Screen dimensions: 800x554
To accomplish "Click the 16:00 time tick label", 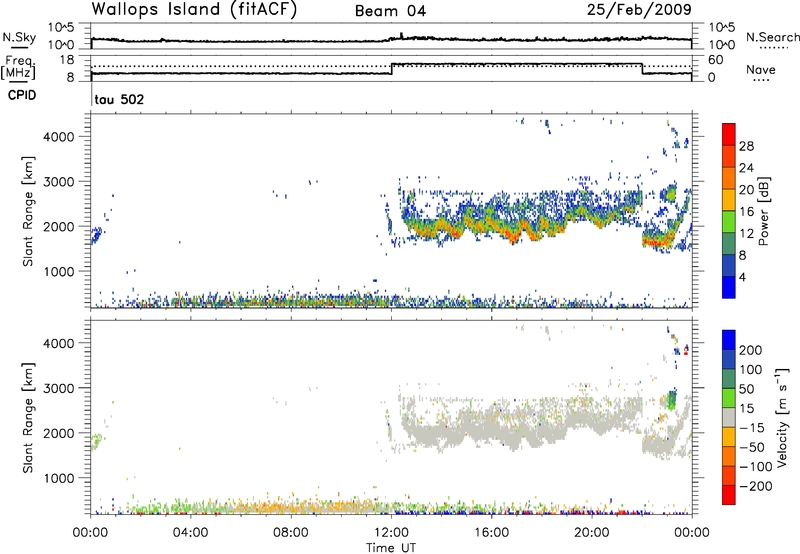I will click(491, 533).
